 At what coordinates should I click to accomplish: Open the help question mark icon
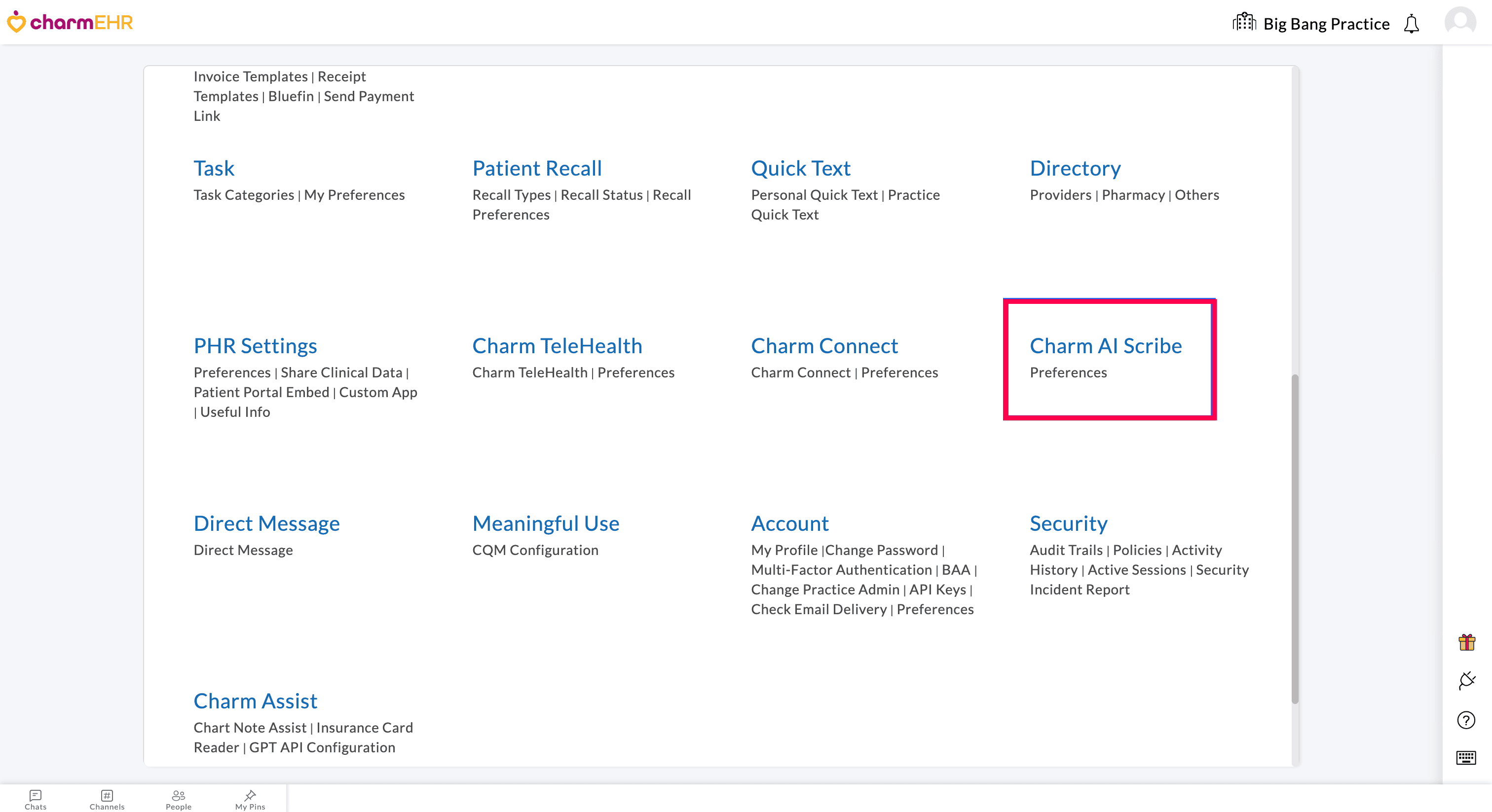(x=1466, y=720)
